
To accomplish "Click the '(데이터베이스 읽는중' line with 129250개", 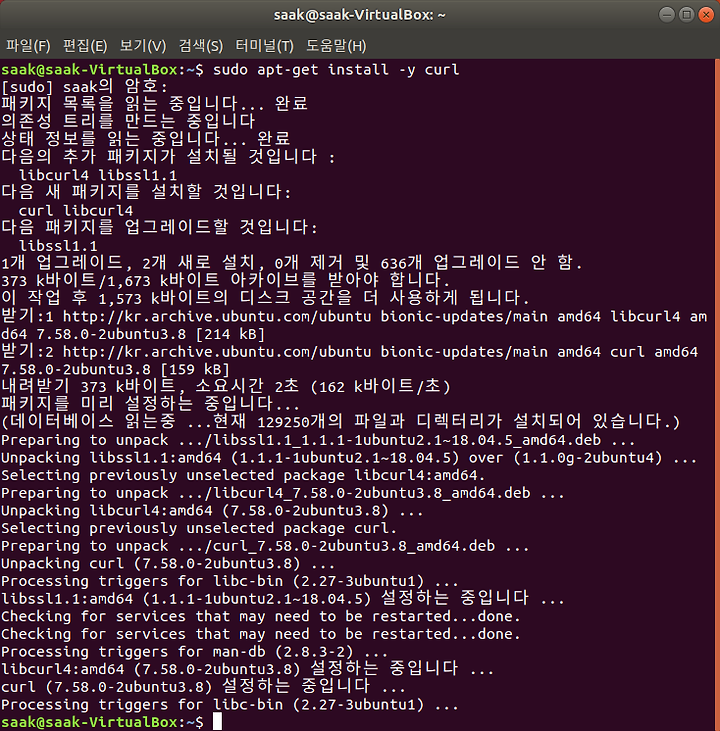I will coord(341,421).
